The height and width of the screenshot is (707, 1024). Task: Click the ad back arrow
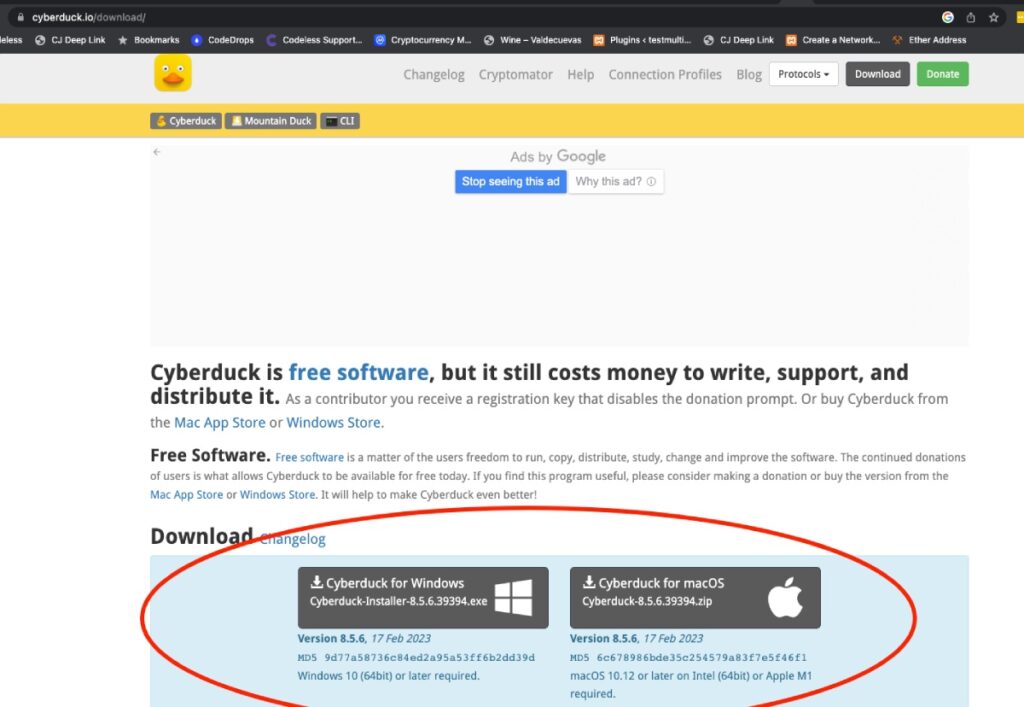[157, 152]
